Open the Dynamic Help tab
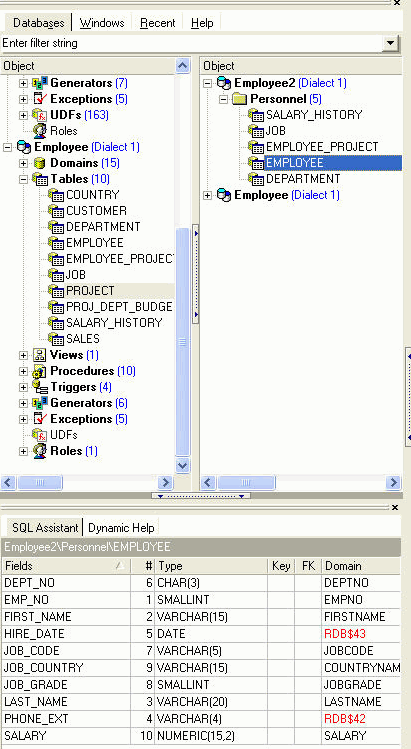411x749 pixels. (x=121, y=528)
